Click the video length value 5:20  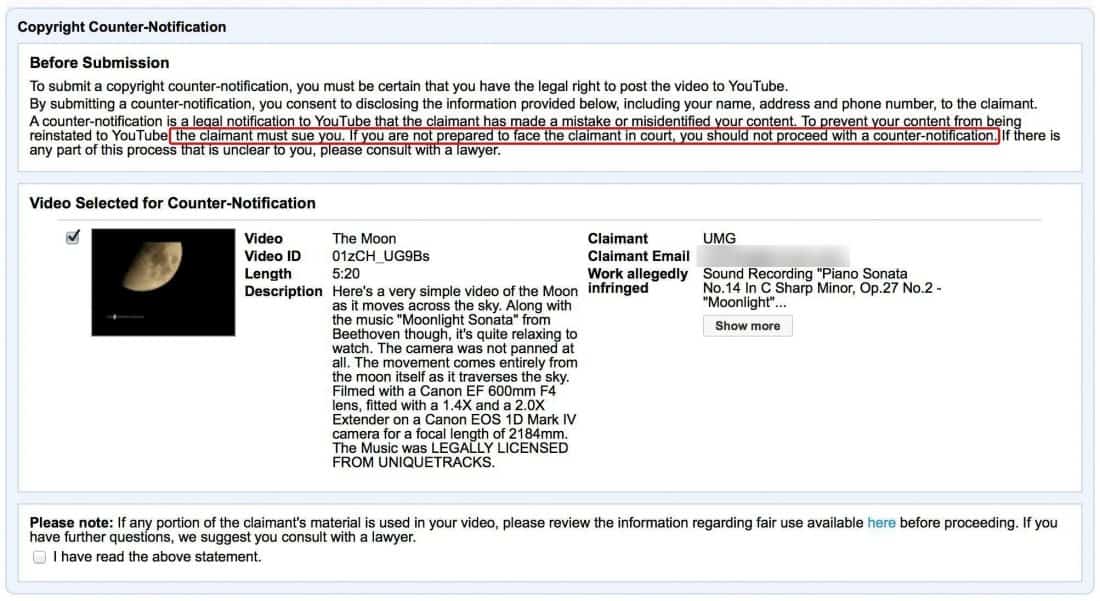(346, 274)
